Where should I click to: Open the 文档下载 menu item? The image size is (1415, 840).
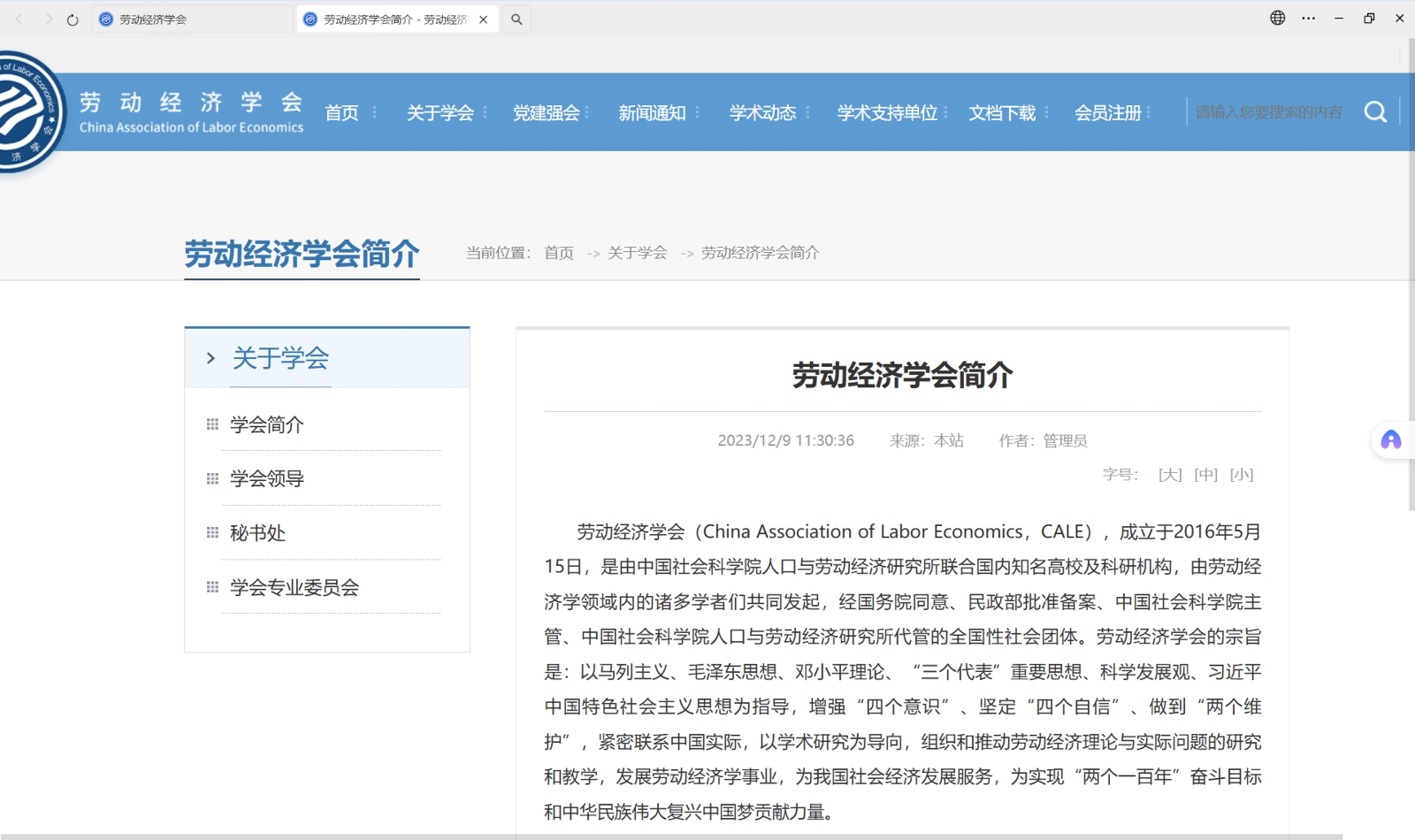click(x=1002, y=113)
